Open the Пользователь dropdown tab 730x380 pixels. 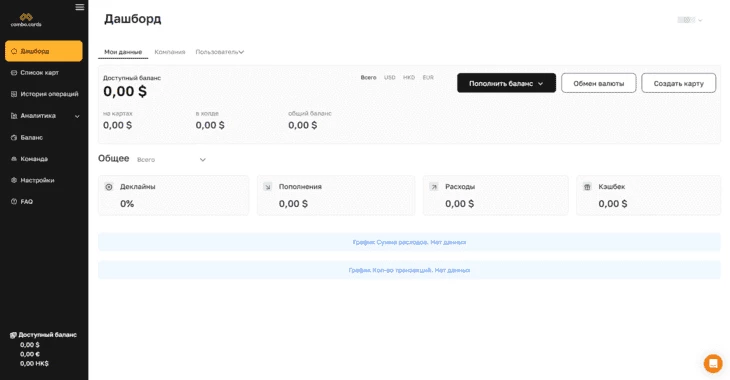pyautogui.click(x=220, y=52)
